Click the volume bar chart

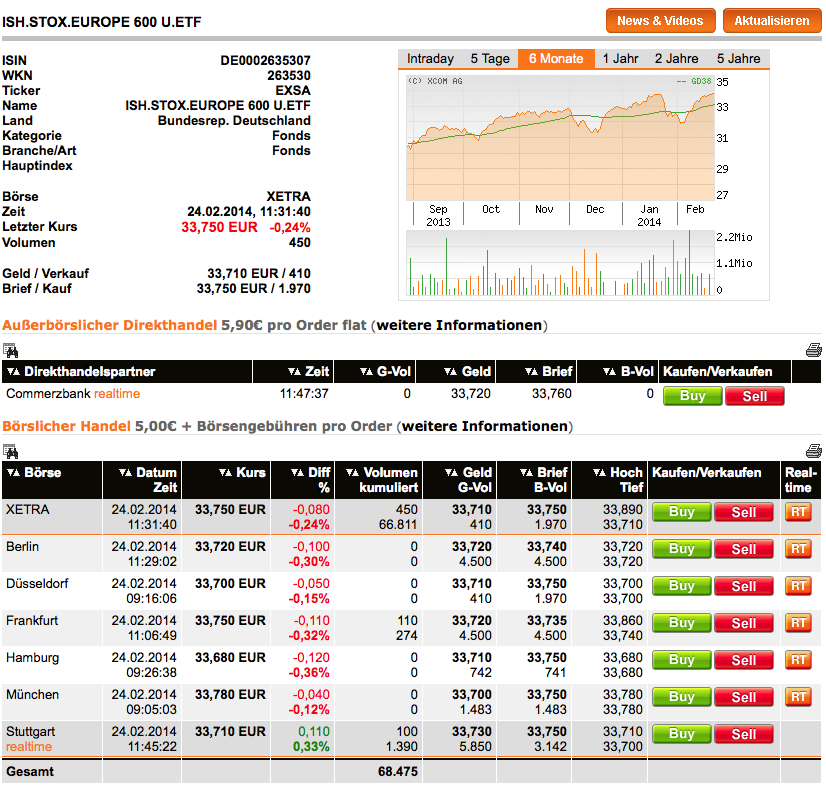pos(560,262)
